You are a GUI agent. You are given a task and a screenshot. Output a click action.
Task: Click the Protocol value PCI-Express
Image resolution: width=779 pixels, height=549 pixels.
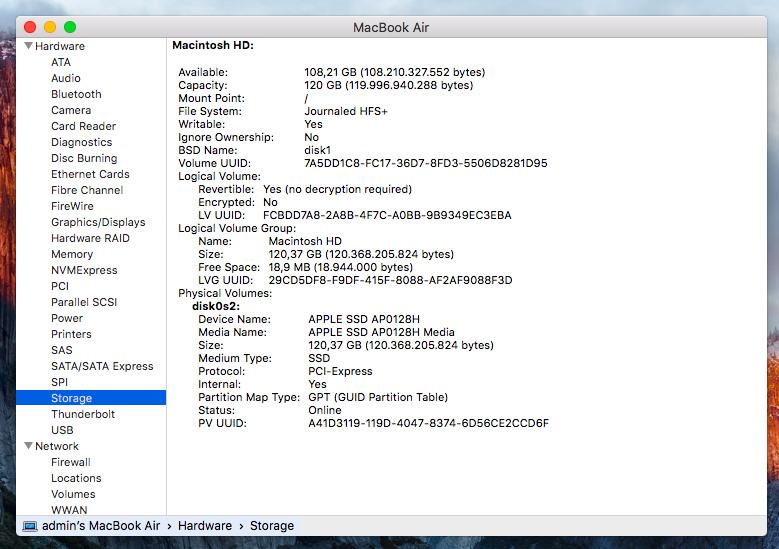(x=340, y=371)
